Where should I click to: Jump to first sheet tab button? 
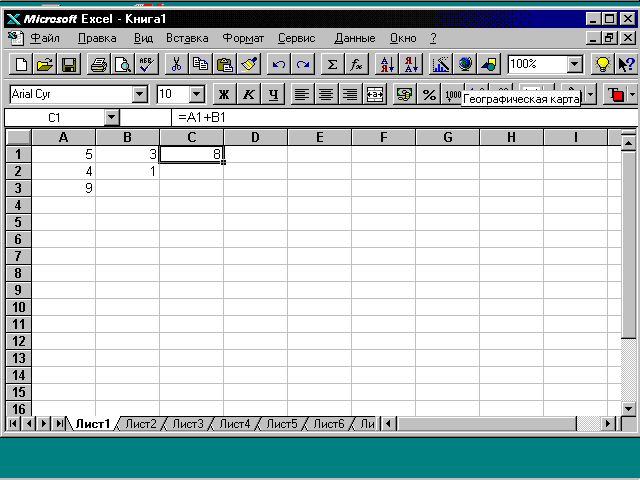[13, 424]
